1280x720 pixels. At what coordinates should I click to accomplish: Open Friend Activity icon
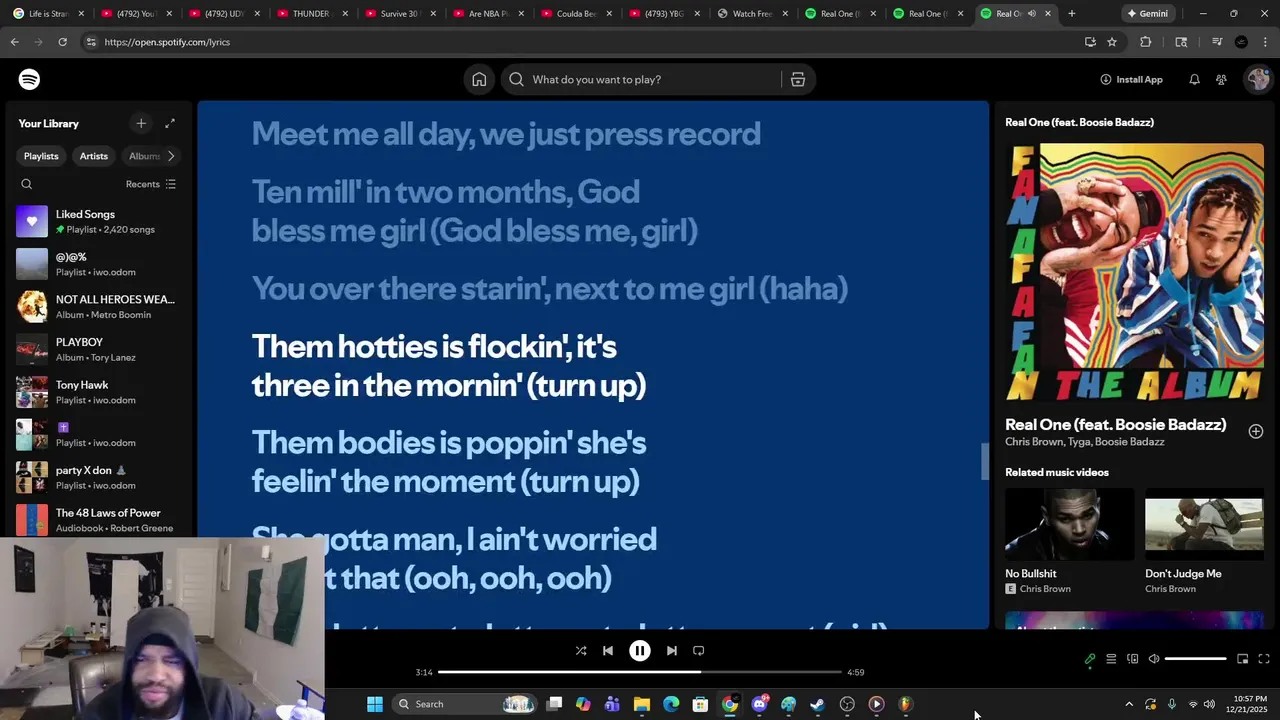(1221, 79)
